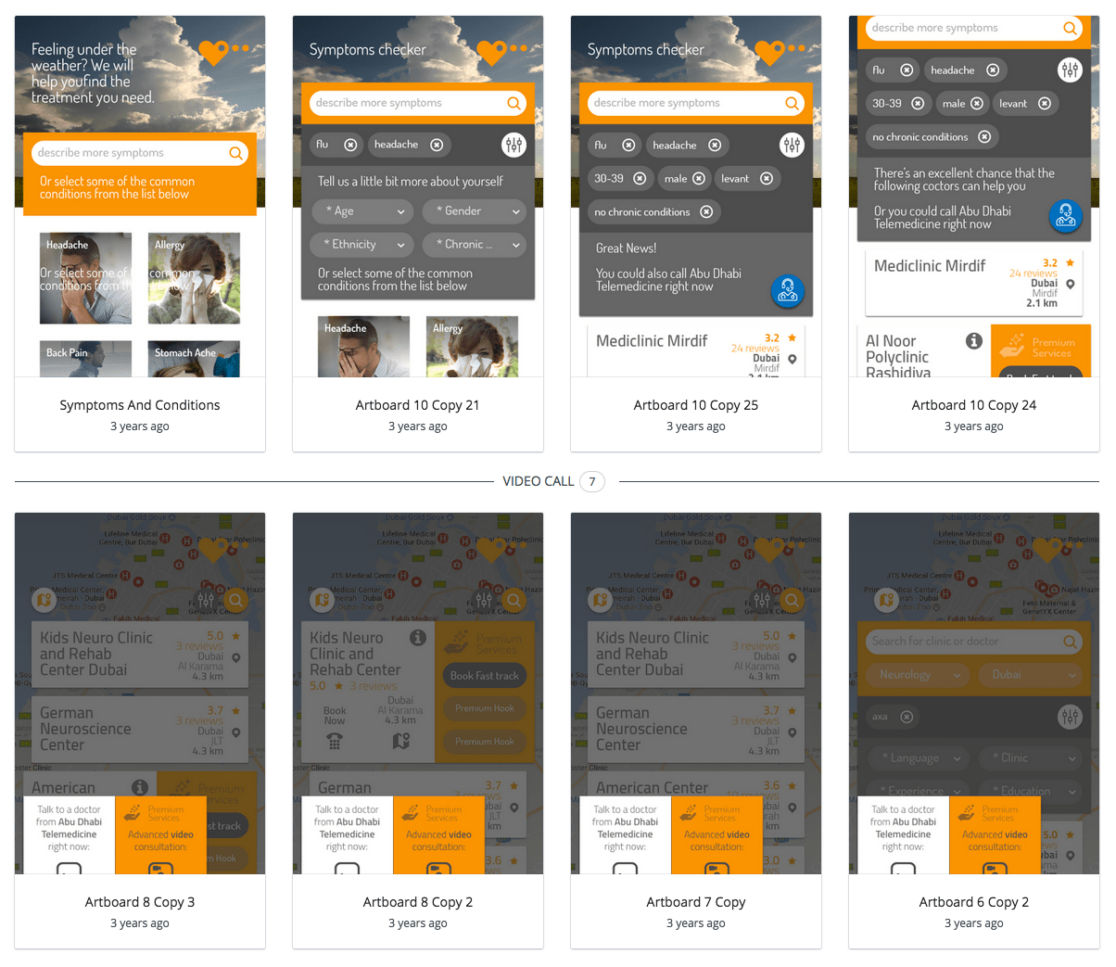1116x967 pixels.
Task: Open the Symptoms And Conditions title link
Action: tap(140, 405)
